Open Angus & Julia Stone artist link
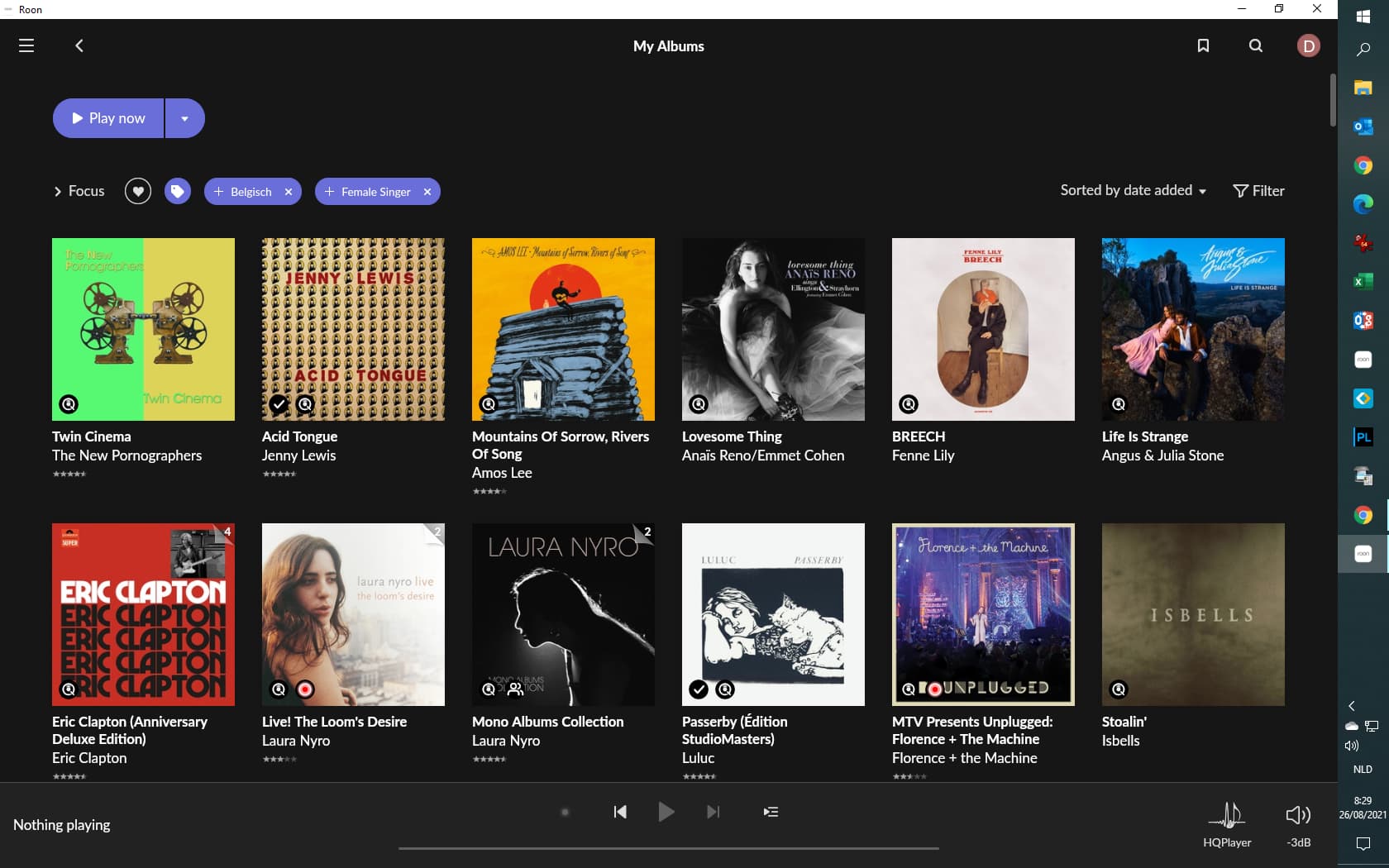The image size is (1389, 868). [1162, 455]
